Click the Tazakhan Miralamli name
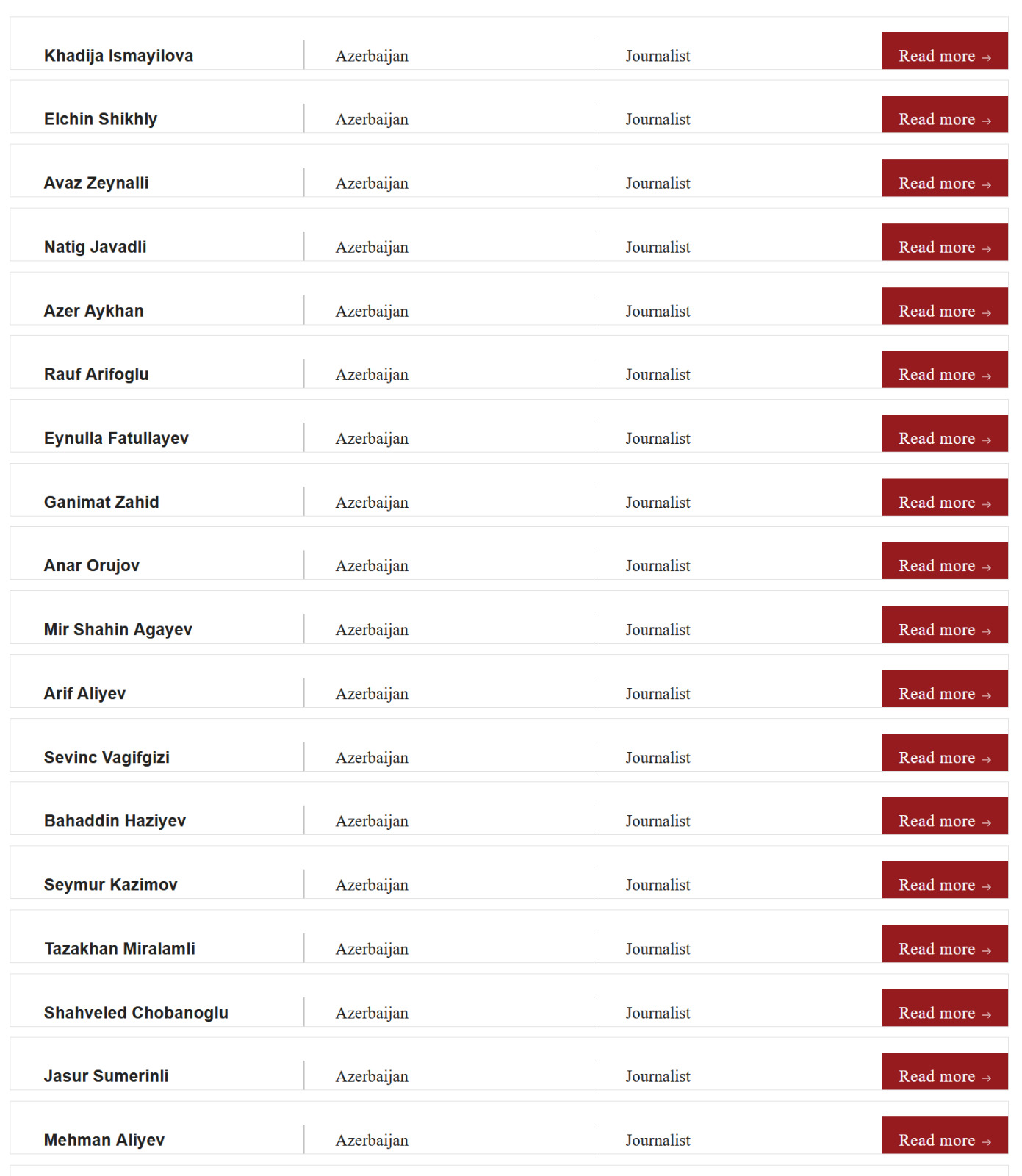This screenshot has height=1176, width=1022. click(x=119, y=949)
